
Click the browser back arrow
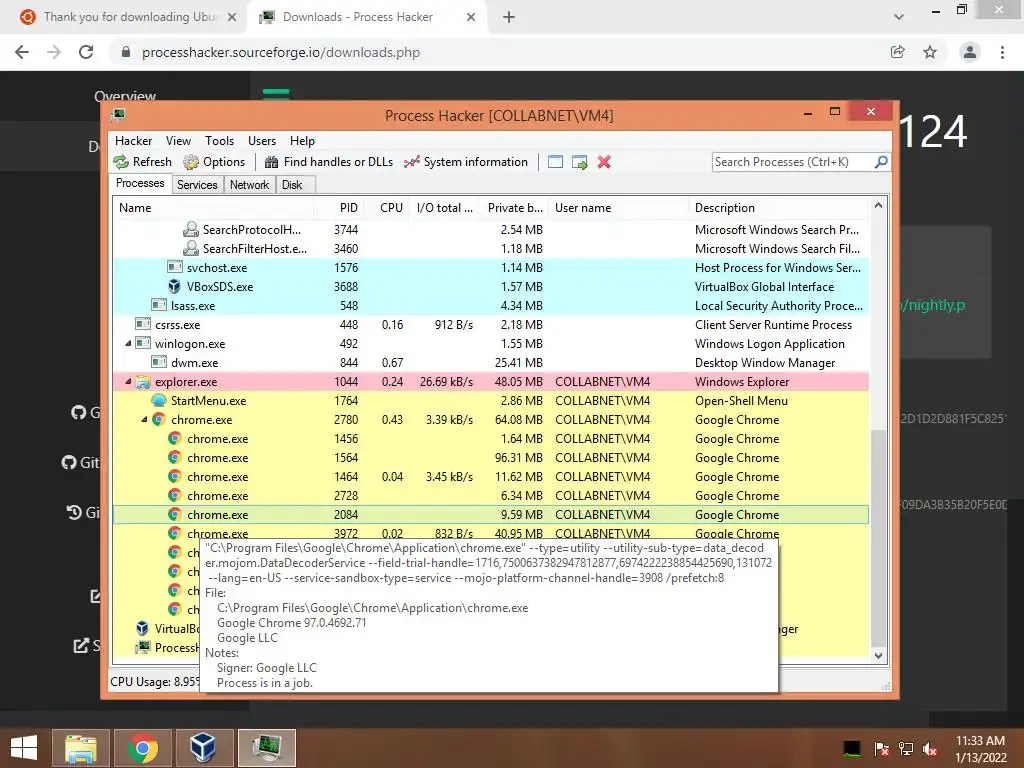point(22,52)
